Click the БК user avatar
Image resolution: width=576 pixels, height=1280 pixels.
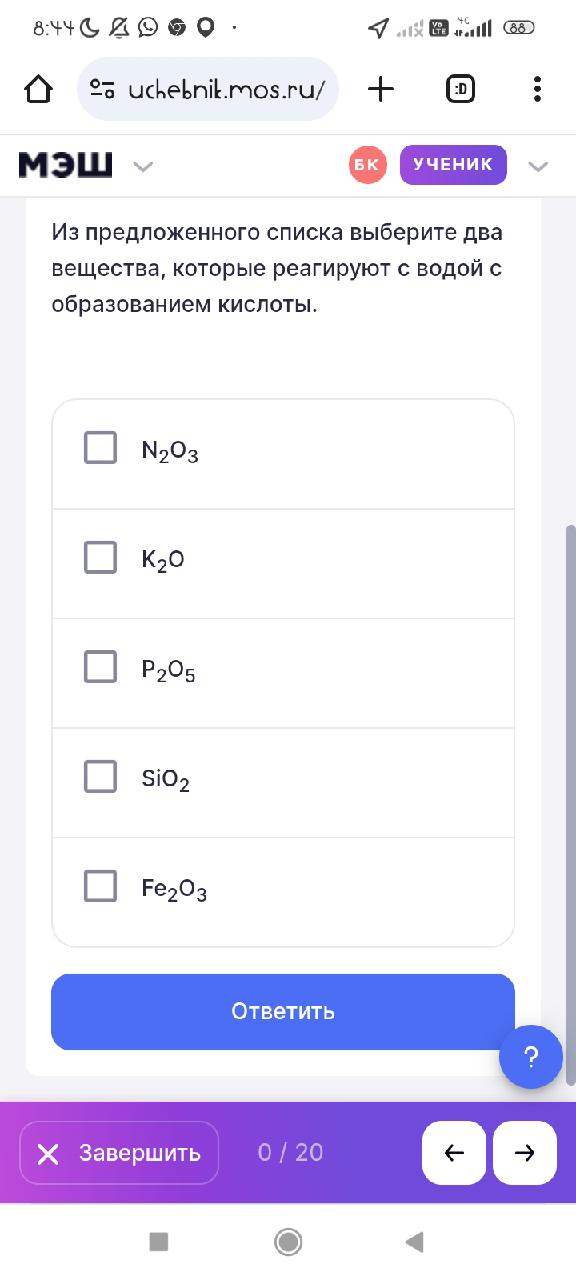[368, 165]
